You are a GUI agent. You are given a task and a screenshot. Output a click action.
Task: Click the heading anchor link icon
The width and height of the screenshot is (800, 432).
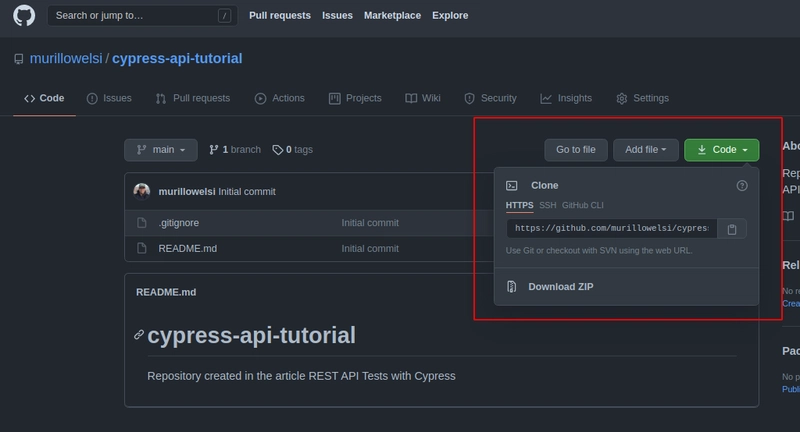click(139, 335)
